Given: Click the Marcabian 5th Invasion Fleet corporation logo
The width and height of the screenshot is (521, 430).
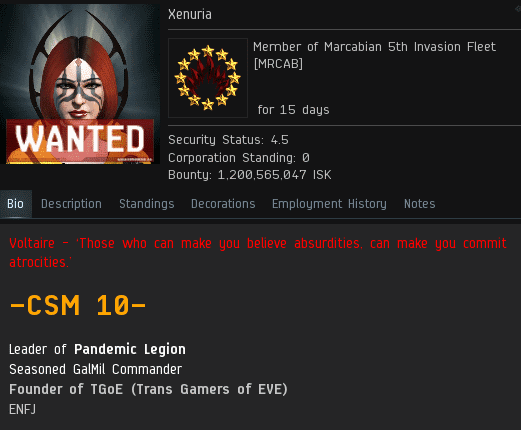Looking at the screenshot, I should [x=208, y=78].
